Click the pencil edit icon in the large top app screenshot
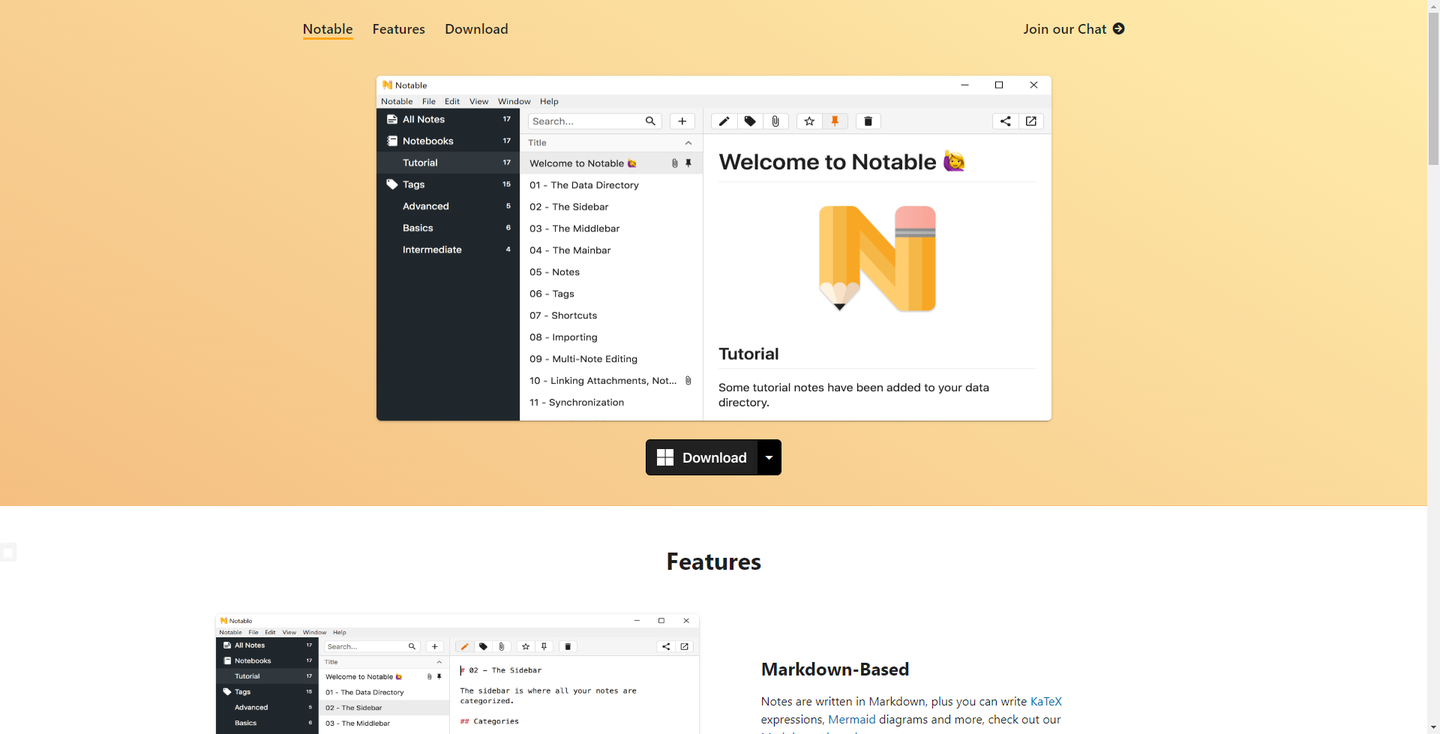1440x734 pixels. pos(724,121)
